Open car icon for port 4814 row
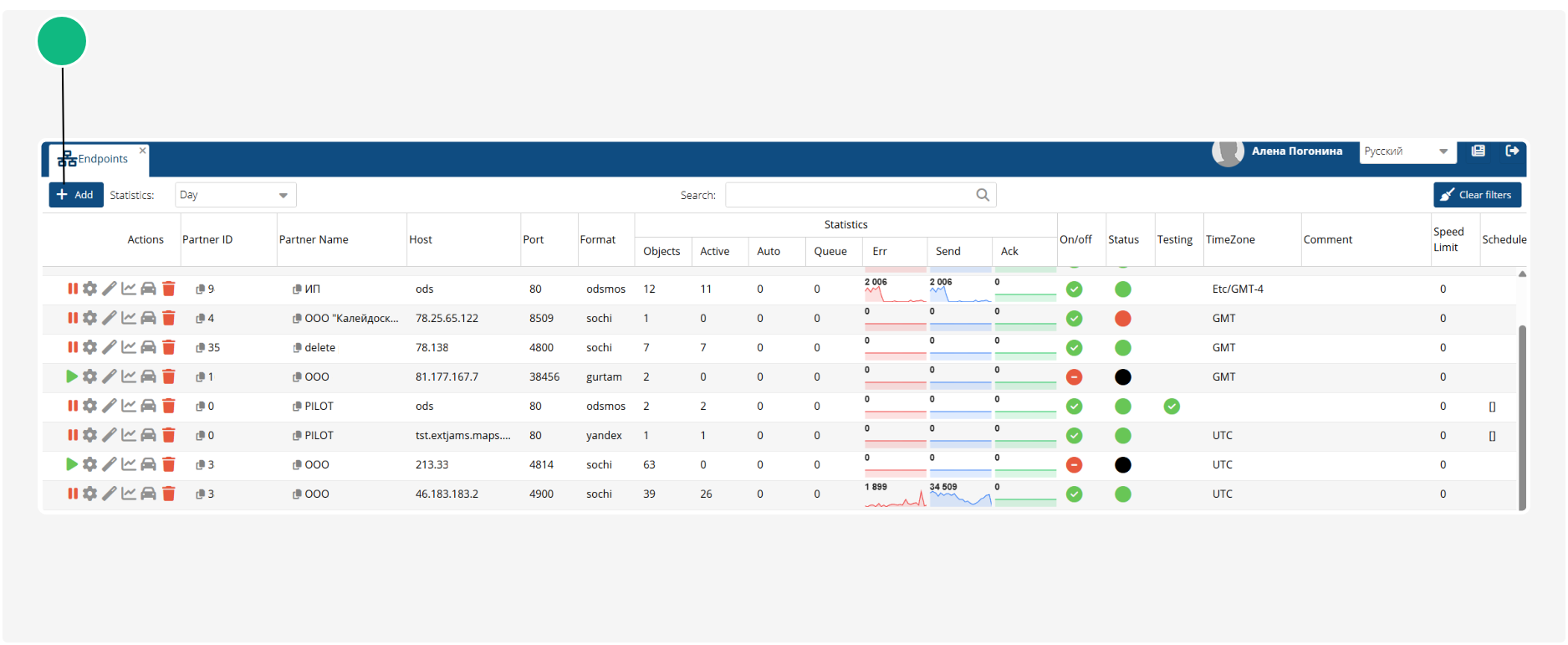The height and width of the screenshot is (645, 1568). pos(148,464)
